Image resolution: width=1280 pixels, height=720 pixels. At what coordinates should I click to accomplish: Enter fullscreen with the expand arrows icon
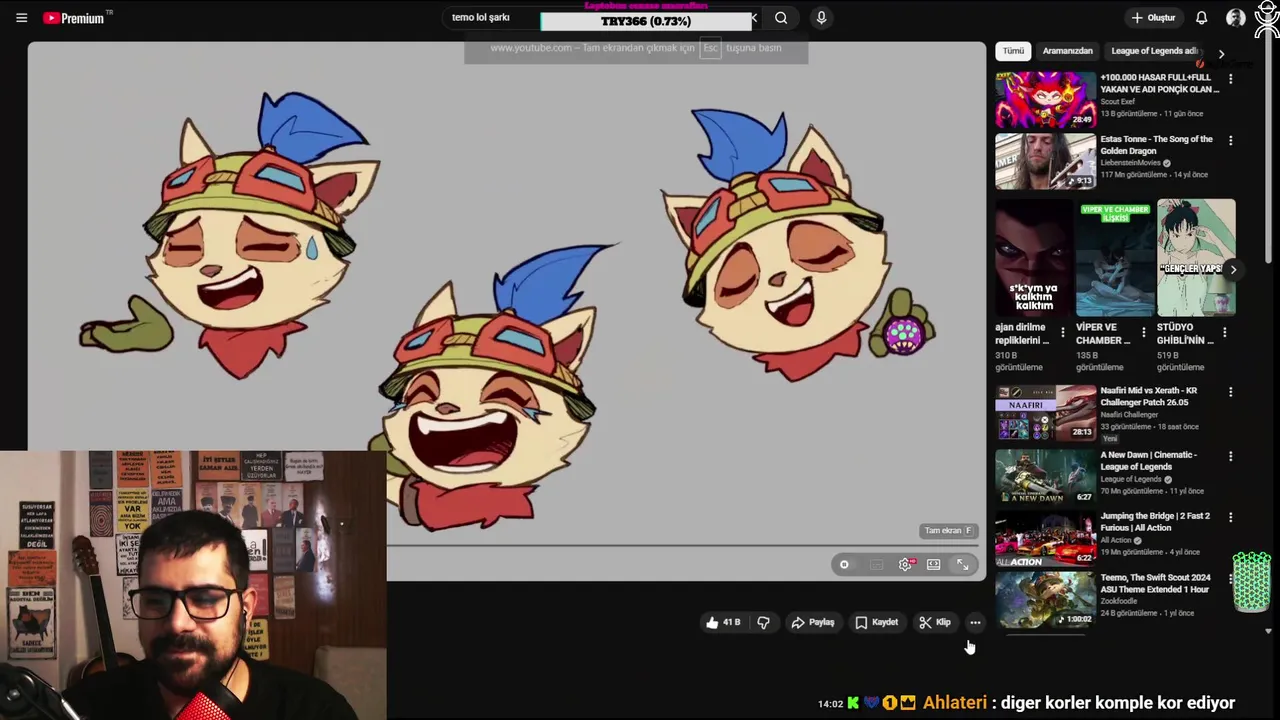pos(962,565)
